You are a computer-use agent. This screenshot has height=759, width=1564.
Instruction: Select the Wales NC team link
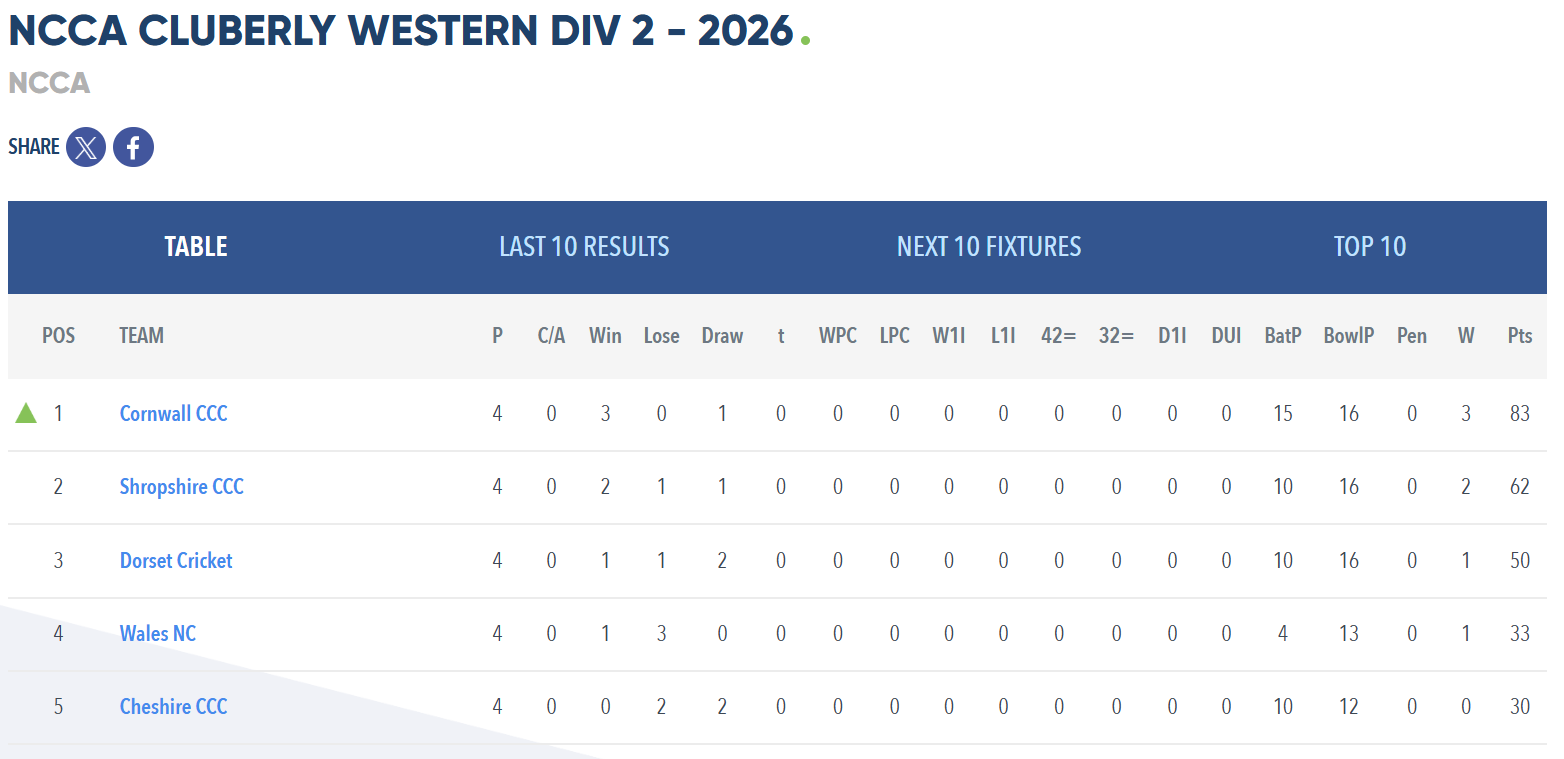pyautogui.click(x=158, y=634)
